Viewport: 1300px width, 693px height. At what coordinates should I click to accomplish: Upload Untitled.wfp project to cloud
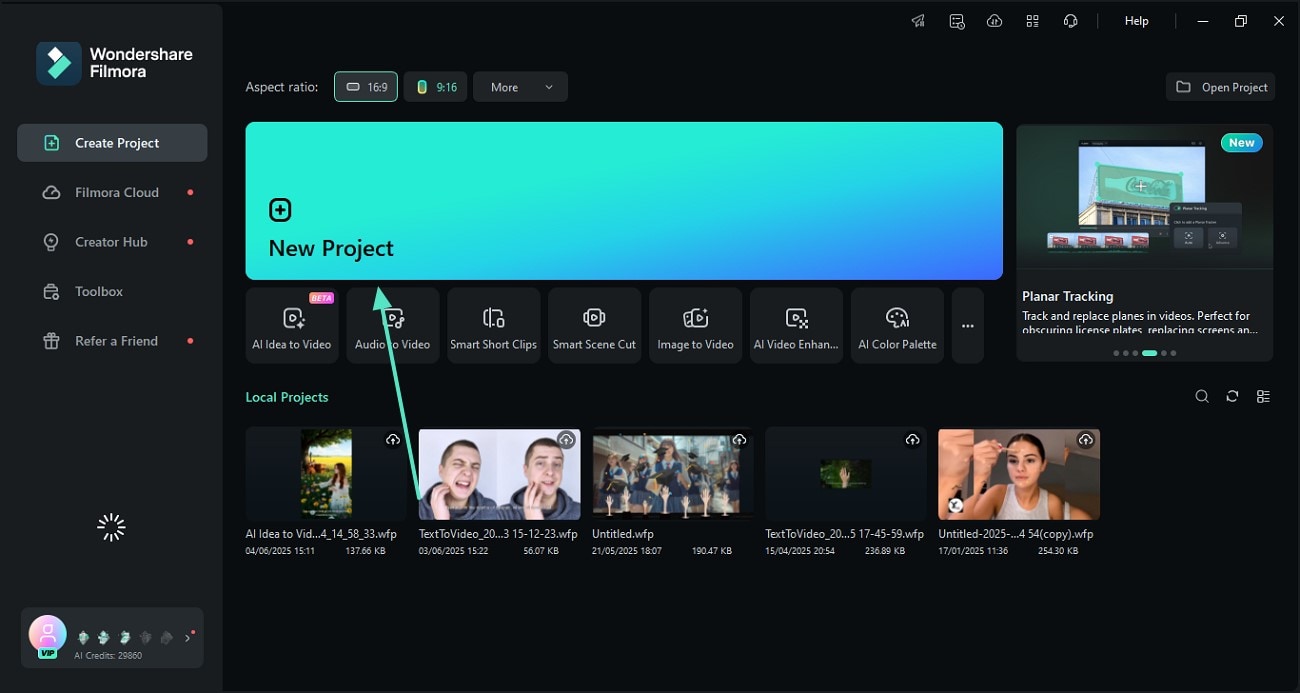[739, 440]
